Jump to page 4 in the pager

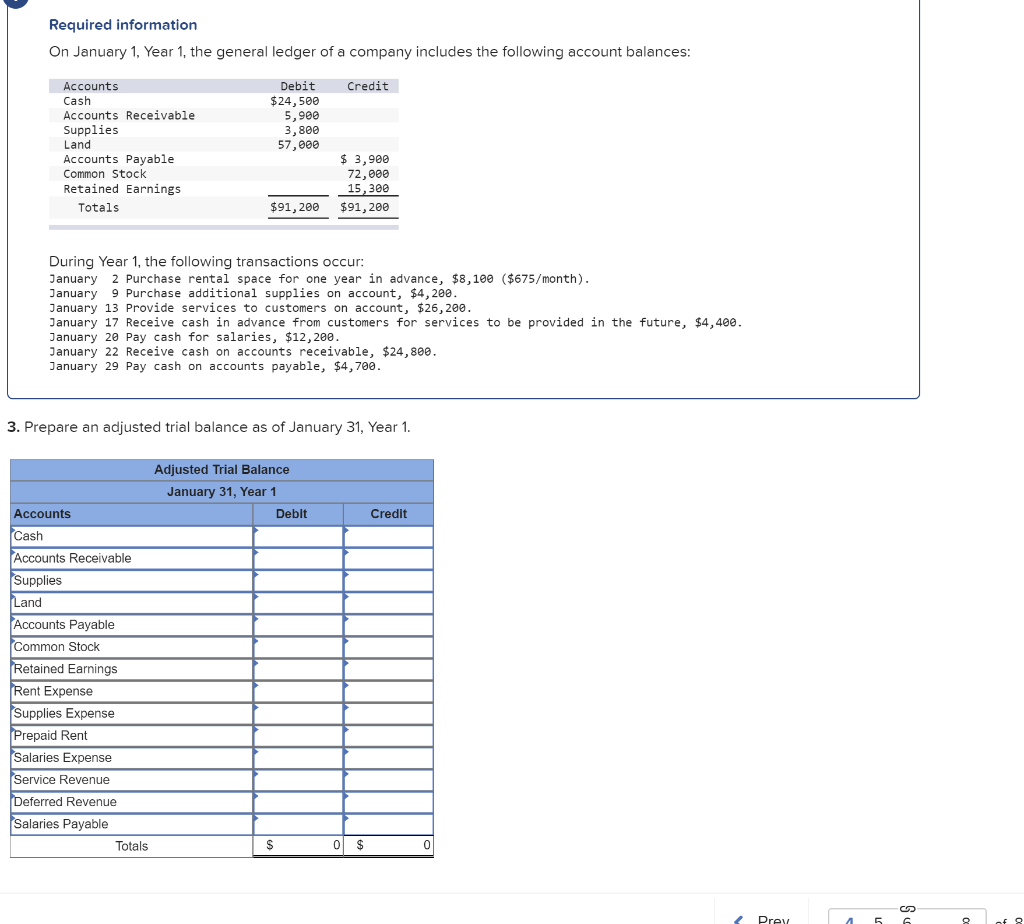click(x=848, y=920)
